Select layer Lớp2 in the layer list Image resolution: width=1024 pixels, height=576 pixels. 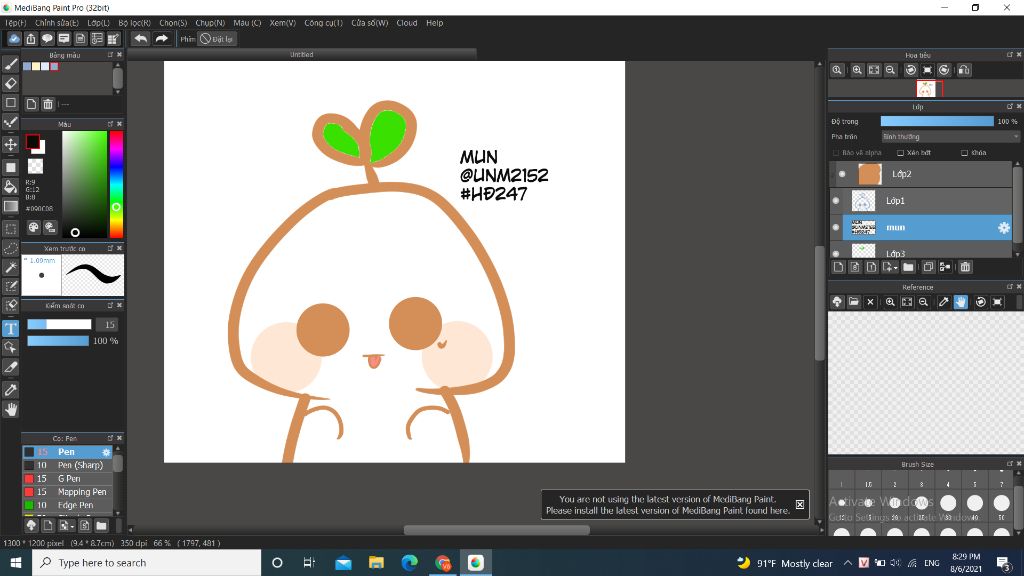[921, 174]
